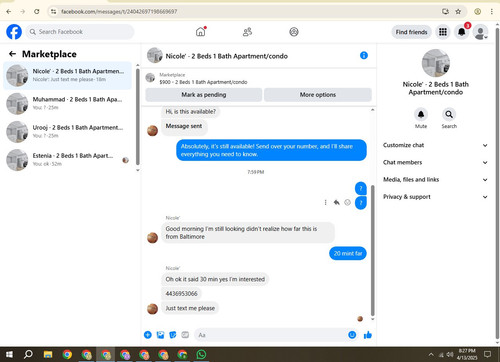
Task: Mute this conversation with the bell icon
Action: click(x=421, y=114)
